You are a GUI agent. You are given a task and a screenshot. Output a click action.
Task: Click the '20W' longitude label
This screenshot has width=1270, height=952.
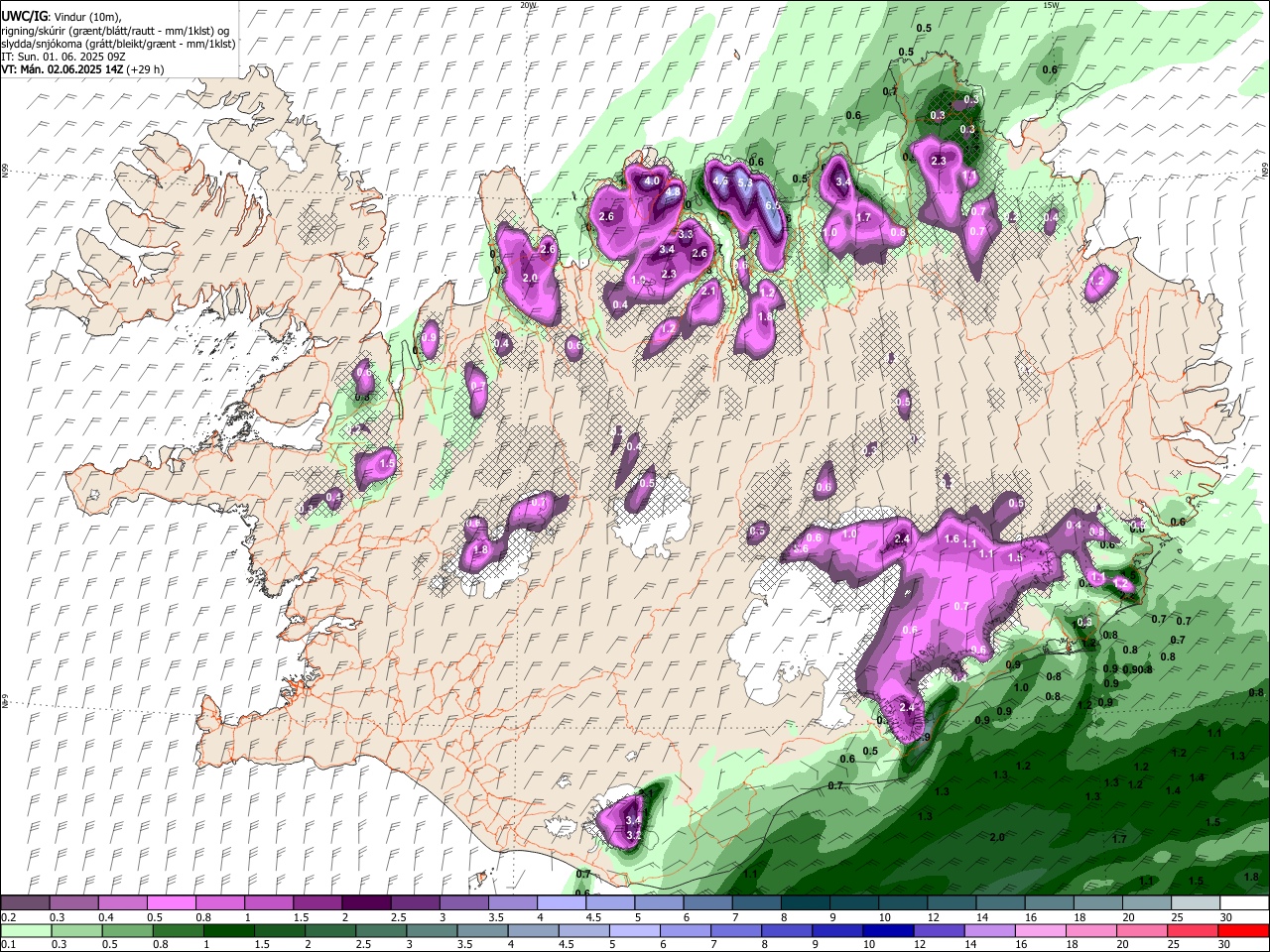(x=528, y=5)
